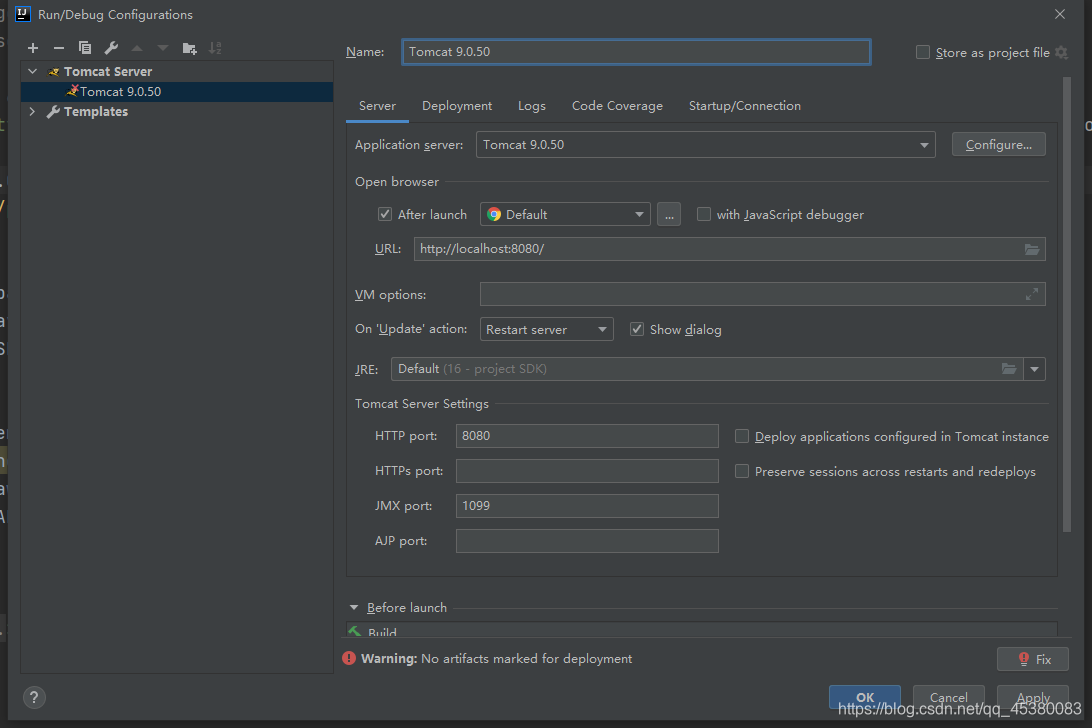
Task: Create new folder for configurations
Action: (189, 48)
